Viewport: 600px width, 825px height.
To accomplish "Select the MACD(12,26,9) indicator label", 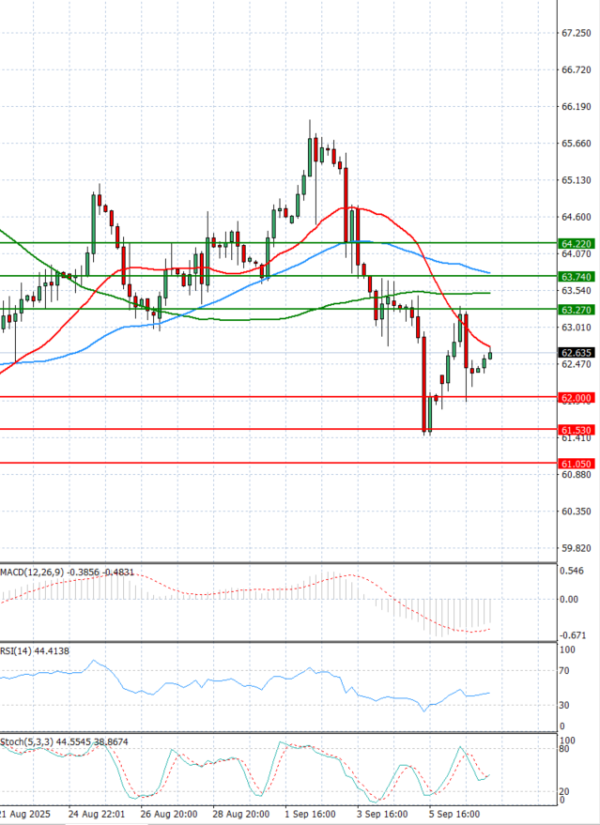I will [x=67, y=571].
